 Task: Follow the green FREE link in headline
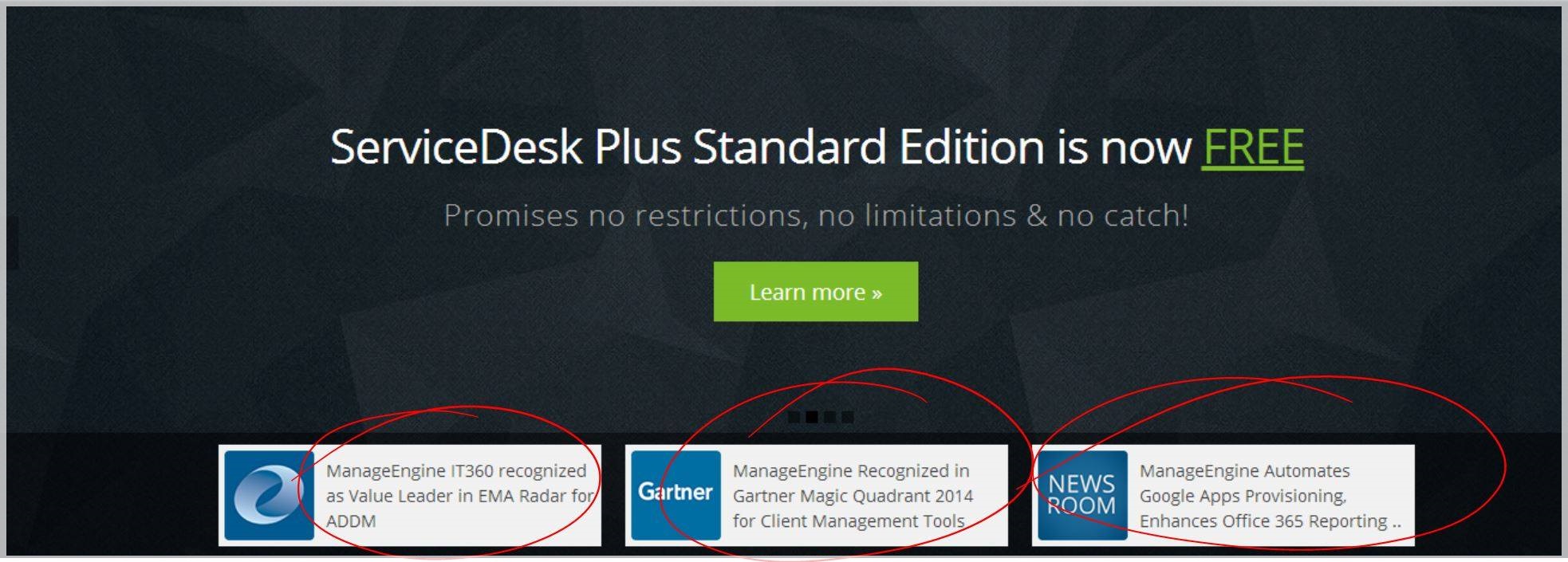tap(1253, 147)
